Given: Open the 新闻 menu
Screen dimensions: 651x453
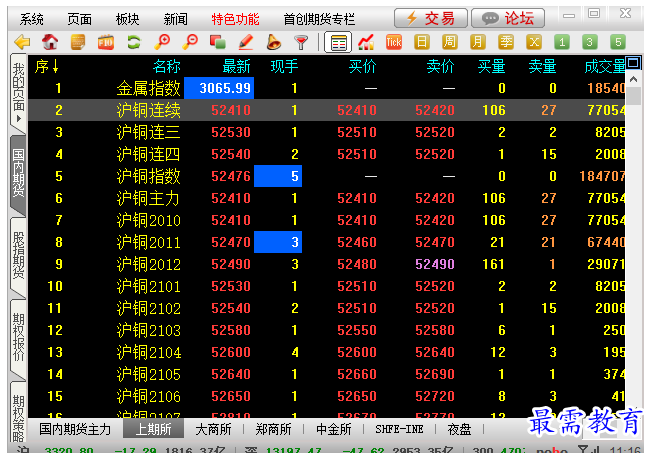Looking at the screenshot, I should point(176,19).
